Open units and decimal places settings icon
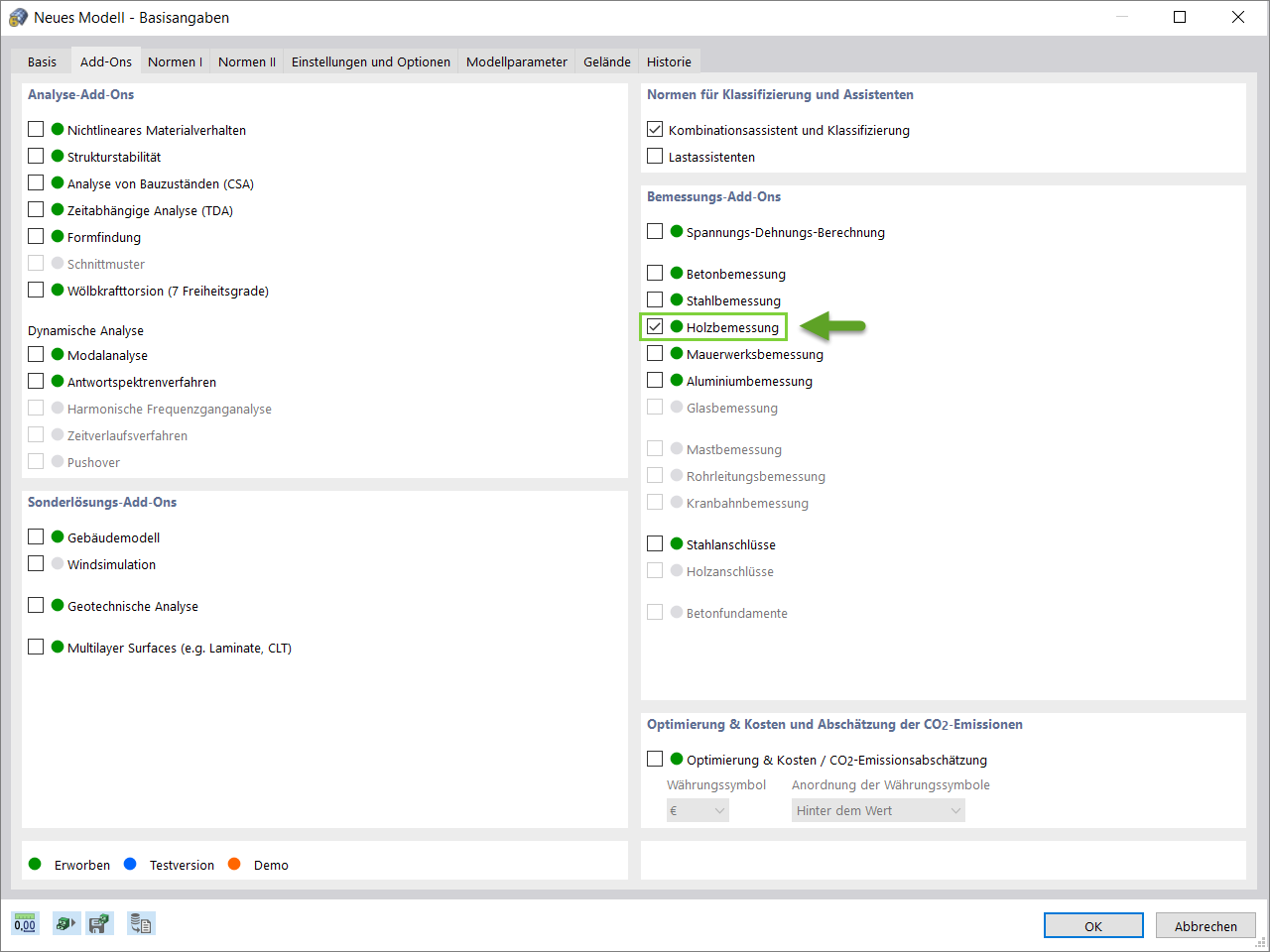This screenshot has width=1270, height=952. coord(25,924)
